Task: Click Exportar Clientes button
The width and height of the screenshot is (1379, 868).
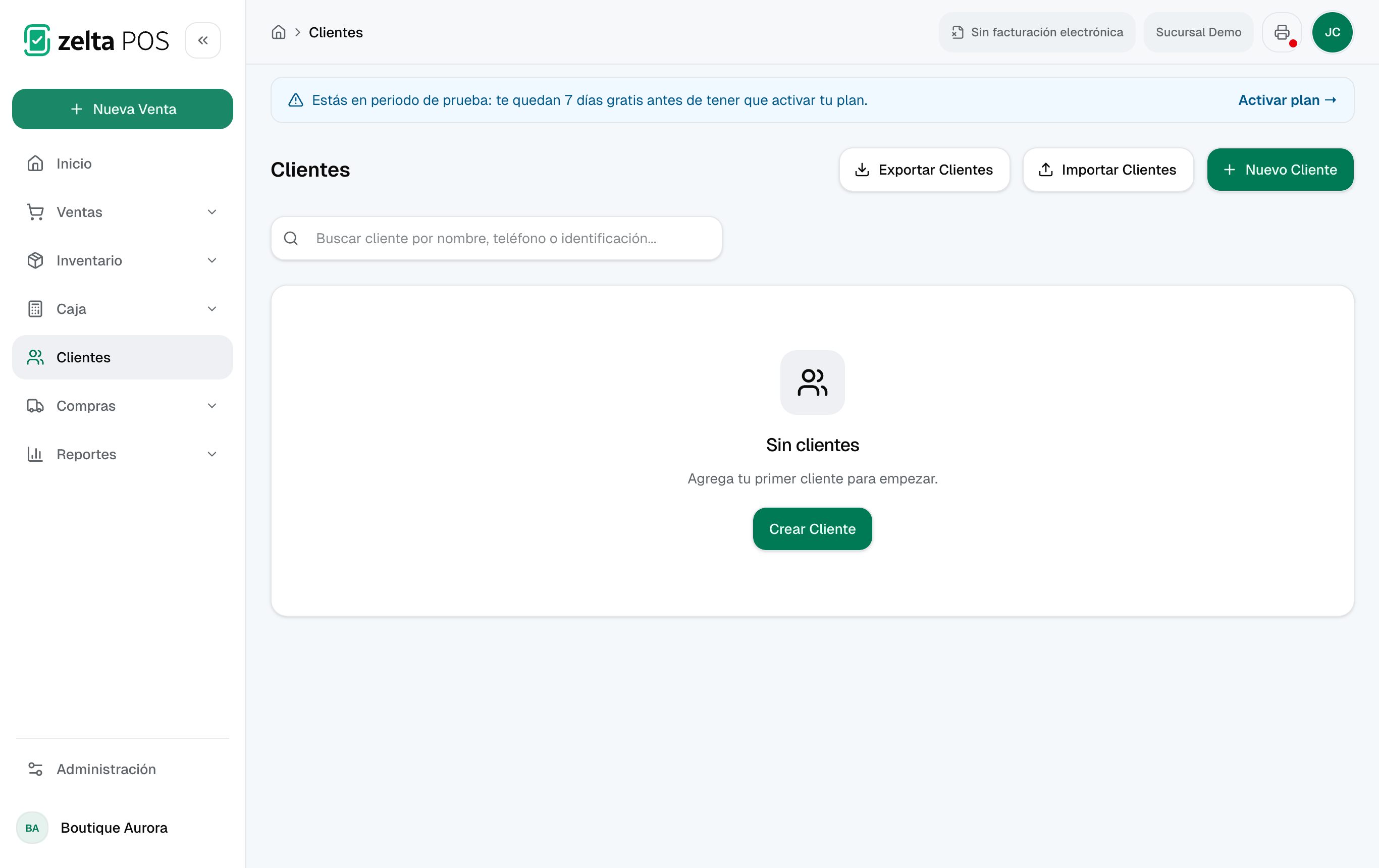Action: coord(924,170)
